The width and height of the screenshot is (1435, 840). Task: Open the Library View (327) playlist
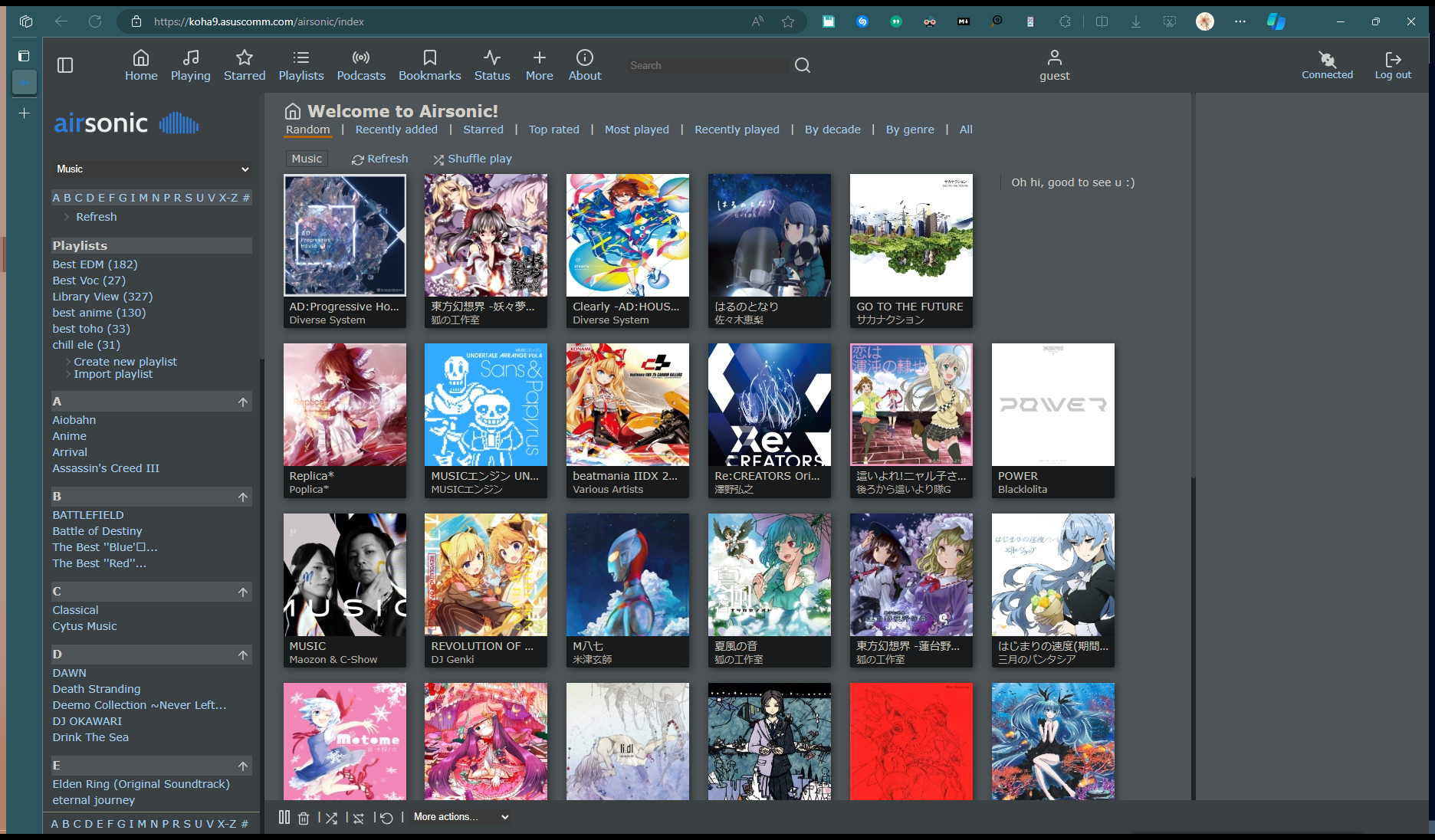[x=103, y=297]
